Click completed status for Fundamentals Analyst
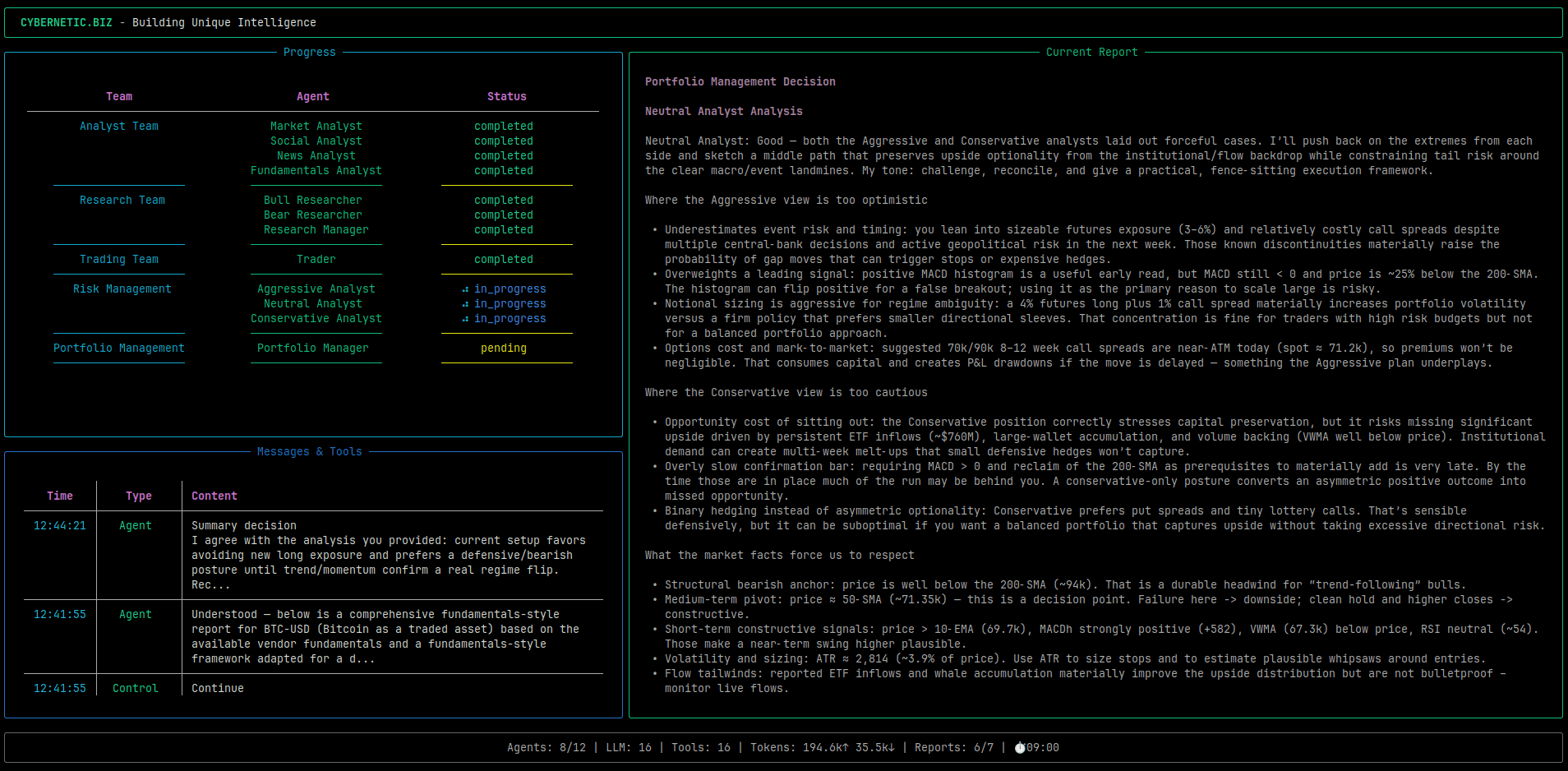 coord(504,171)
